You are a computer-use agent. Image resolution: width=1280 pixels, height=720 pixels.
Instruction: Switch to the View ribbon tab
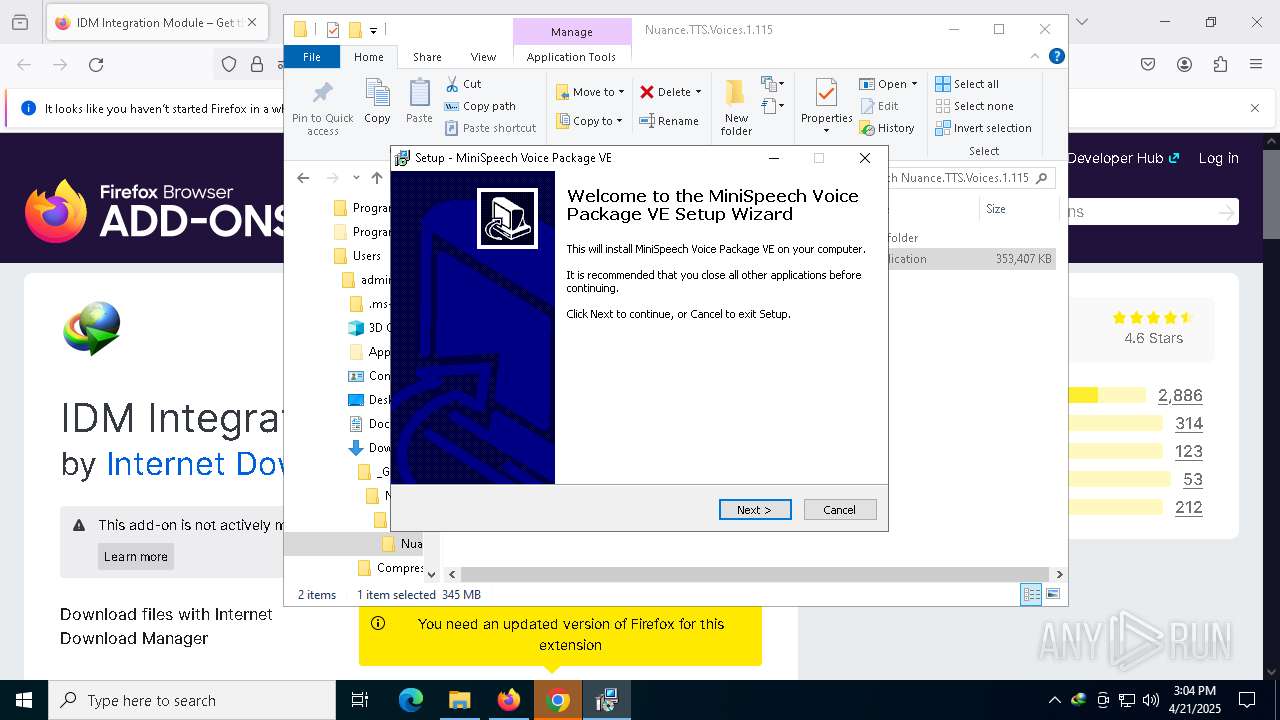(x=483, y=57)
